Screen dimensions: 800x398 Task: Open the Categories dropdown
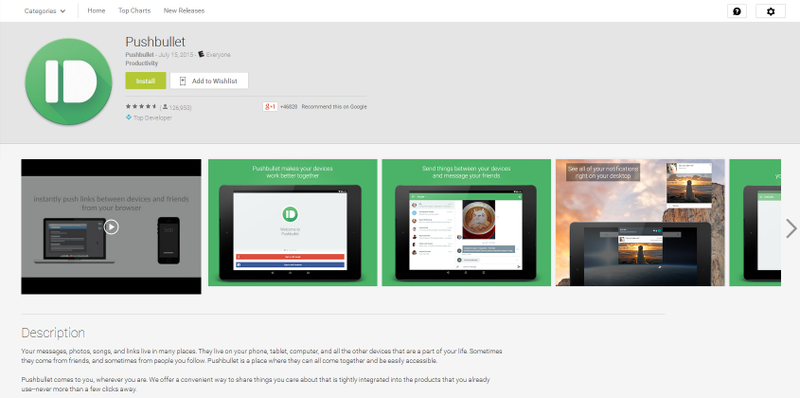tap(45, 11)
